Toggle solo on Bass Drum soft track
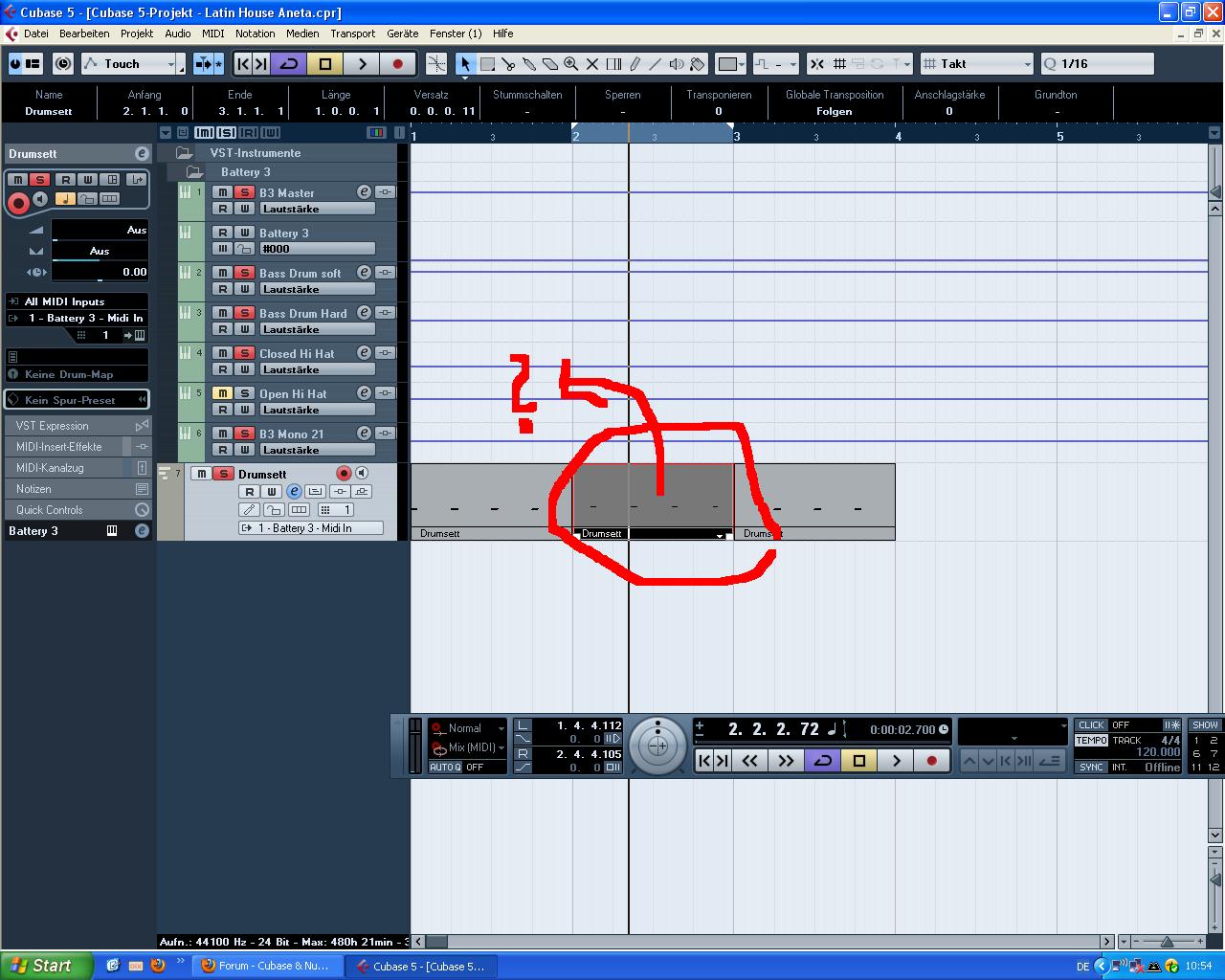The width and height of the screenshot is (1225, 980). pos(245,273)
